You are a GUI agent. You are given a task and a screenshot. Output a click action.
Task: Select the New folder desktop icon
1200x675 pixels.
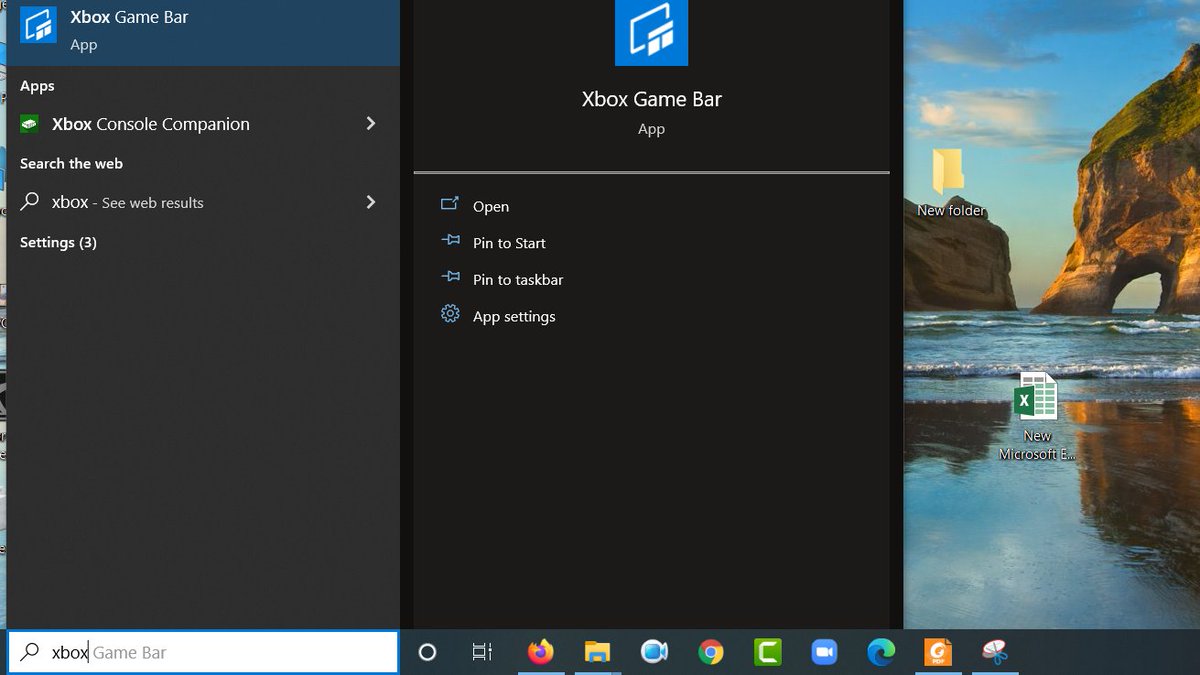tap(950, 182)
